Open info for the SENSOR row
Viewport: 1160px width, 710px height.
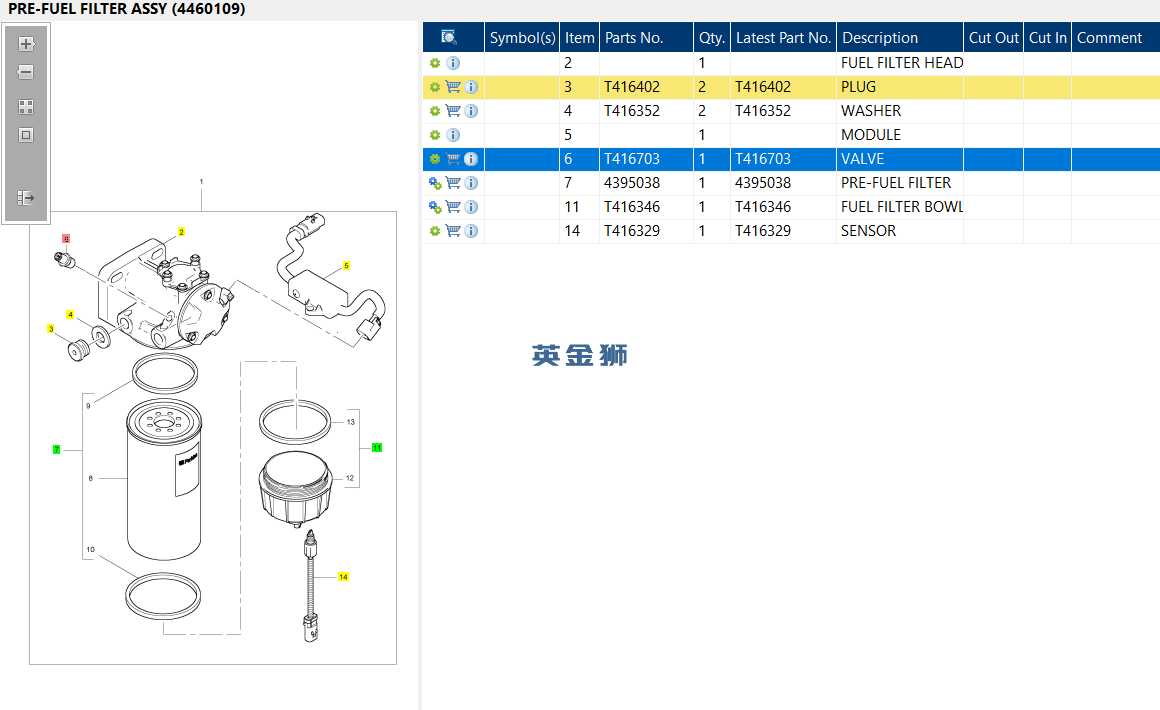pyautogui.click(x=471, y=231)
